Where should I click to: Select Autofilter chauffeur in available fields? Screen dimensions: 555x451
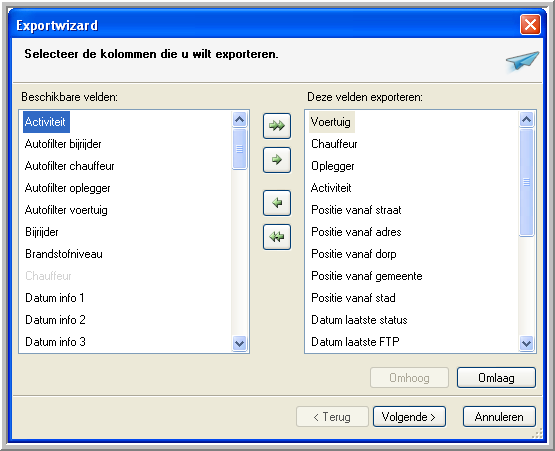(69, 166)
